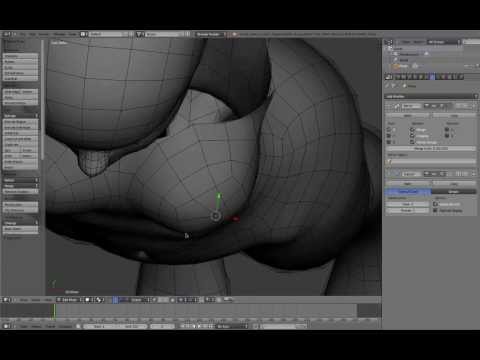Toggle the Merge option checkbox
Screen dimensions: 480x360
point(412,130)
